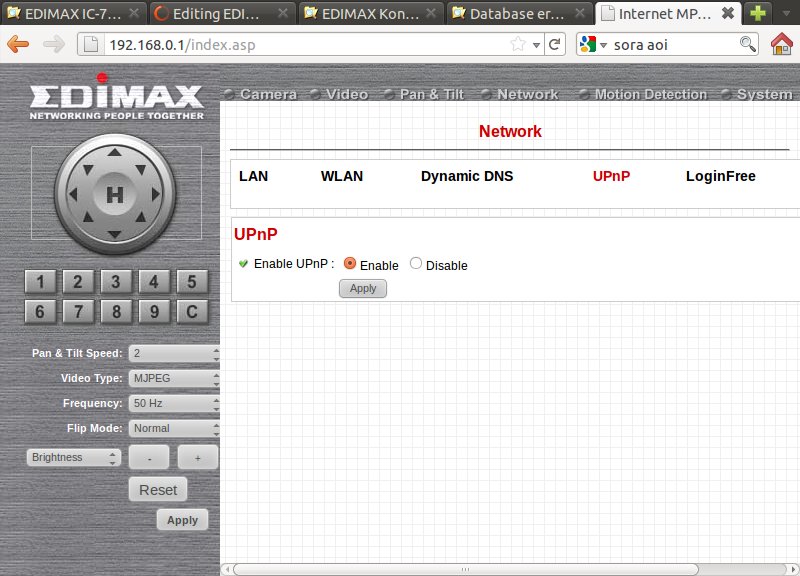Open Pan & Tilt Speed dropdown

pos(174,353)
